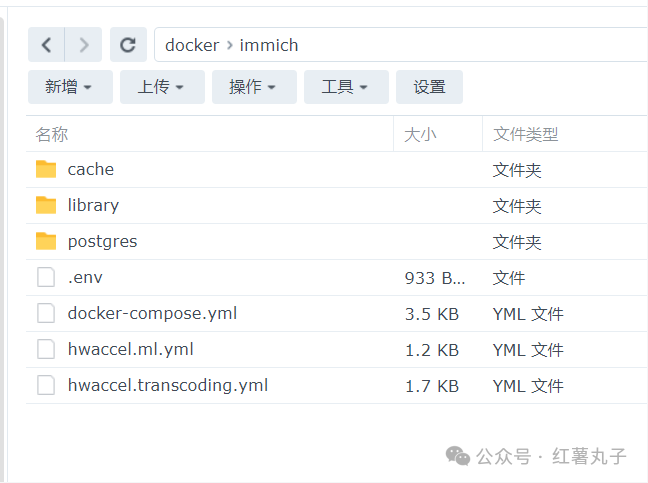
Task: Select the cache folder icon
Action: tap(46, 169)
